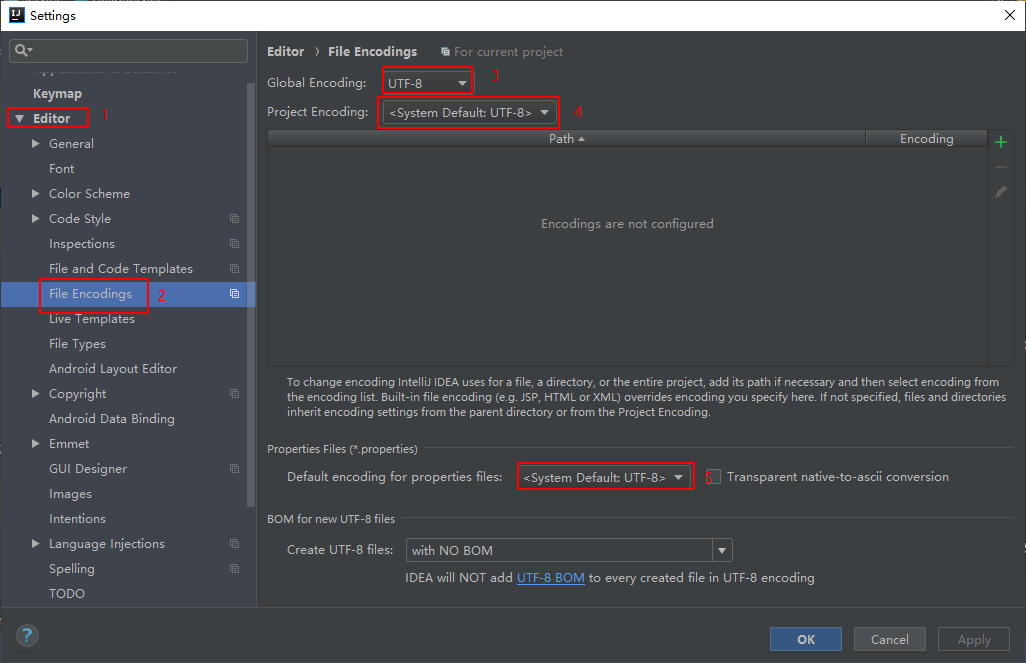Select Font settings item
The height and width of the screenshot is (663, 1026).
62,169
